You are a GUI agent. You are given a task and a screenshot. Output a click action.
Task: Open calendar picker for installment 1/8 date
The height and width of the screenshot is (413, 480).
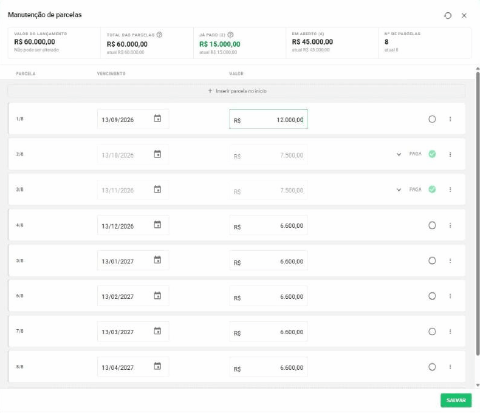point(157,119)
